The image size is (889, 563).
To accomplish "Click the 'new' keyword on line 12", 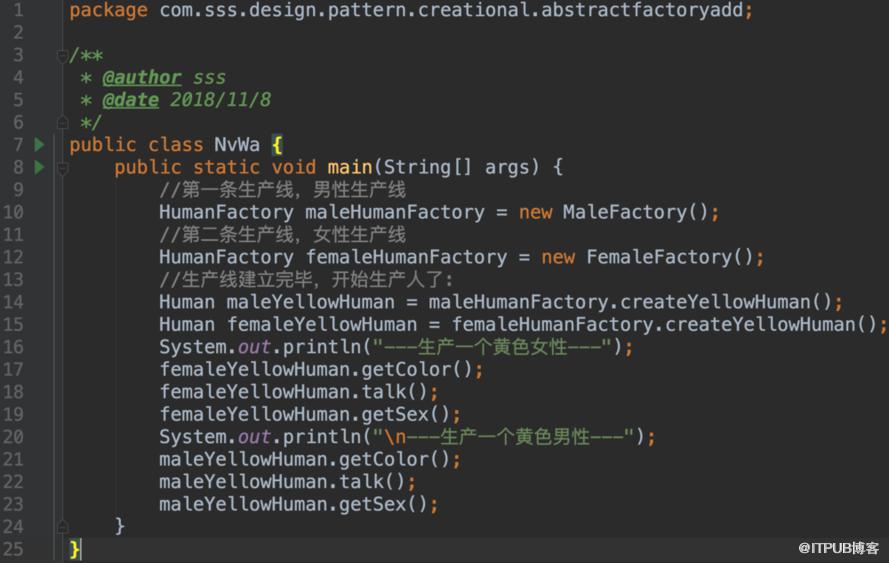I will [558, 257].
